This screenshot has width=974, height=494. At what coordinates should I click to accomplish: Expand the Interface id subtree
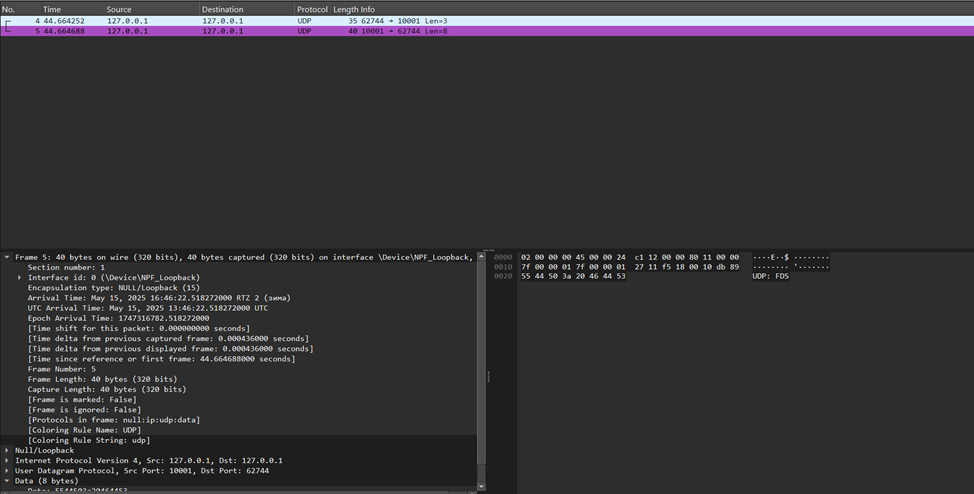click(20, 277)
